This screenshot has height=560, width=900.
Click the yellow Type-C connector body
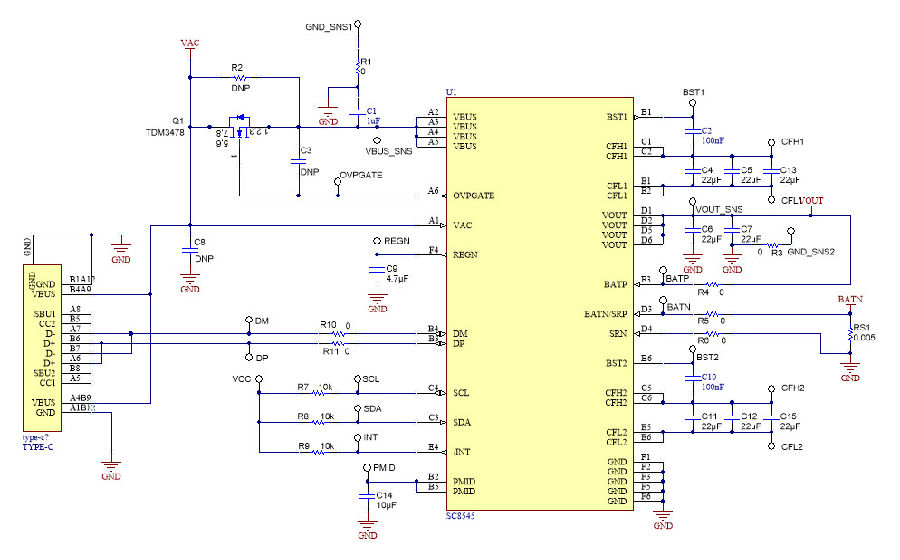click(x=42, y=348)
